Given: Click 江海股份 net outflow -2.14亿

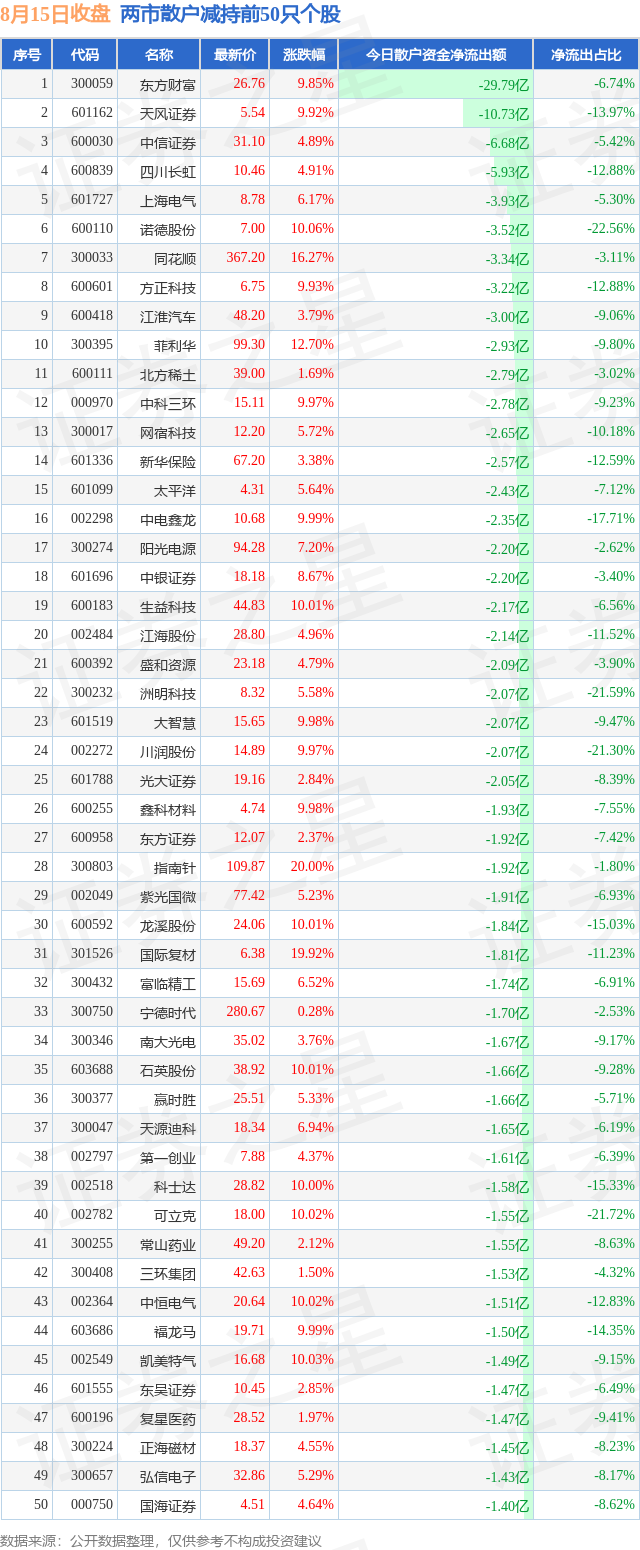Looking at the screenshot, I should click(x=507, y=635).
